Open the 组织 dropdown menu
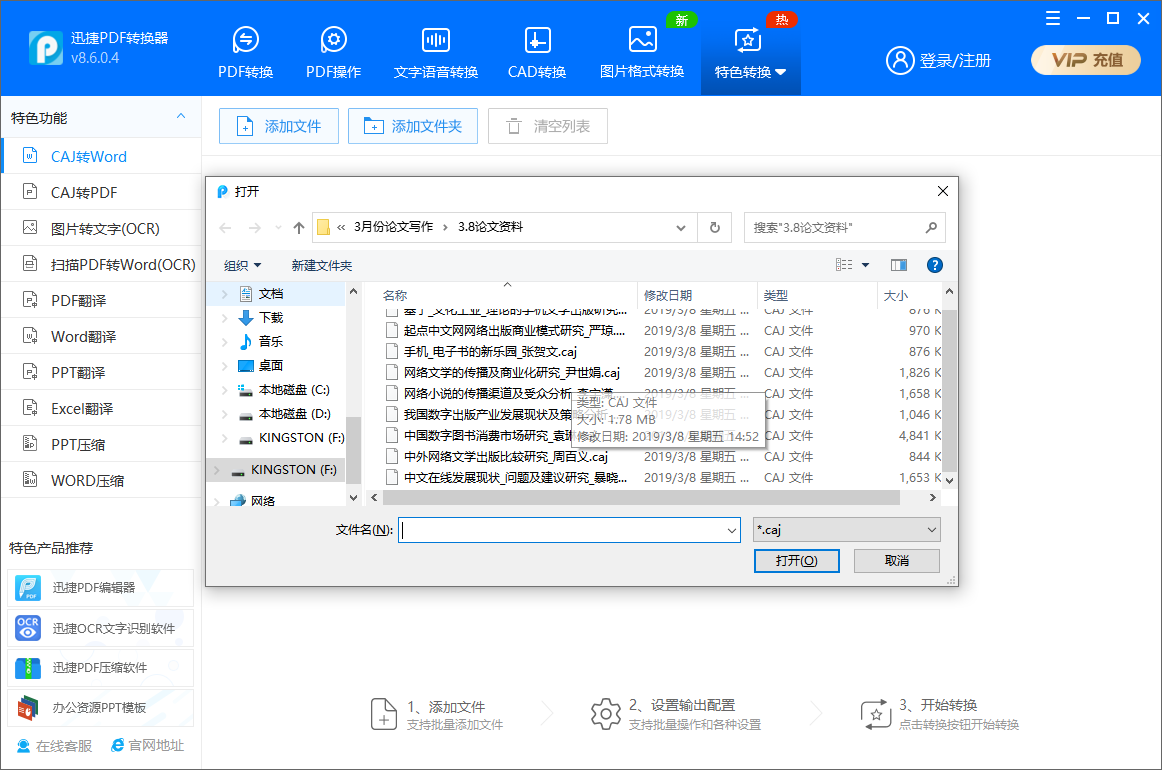Viewport: 1162px width, 770px height. [x=242, y=265]
